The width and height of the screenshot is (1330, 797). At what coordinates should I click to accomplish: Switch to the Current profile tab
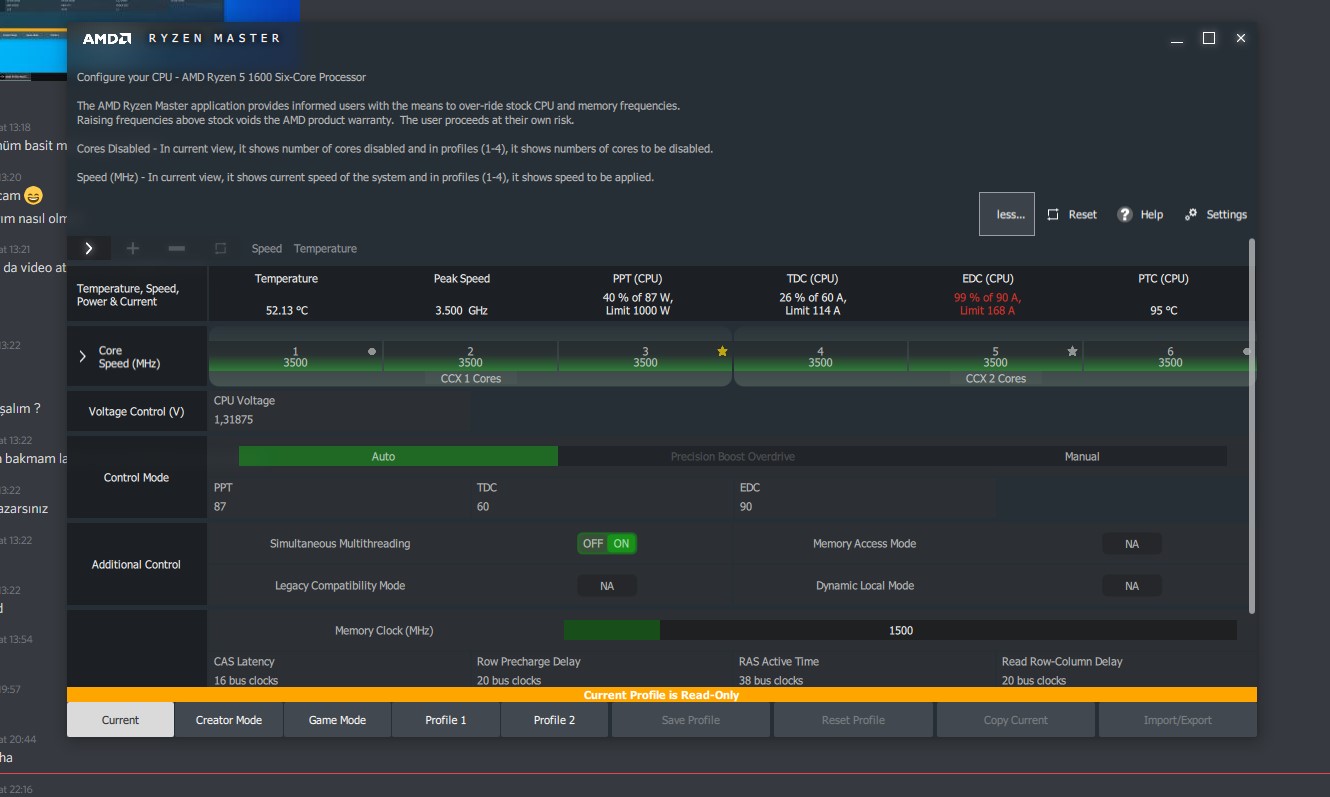121,720
